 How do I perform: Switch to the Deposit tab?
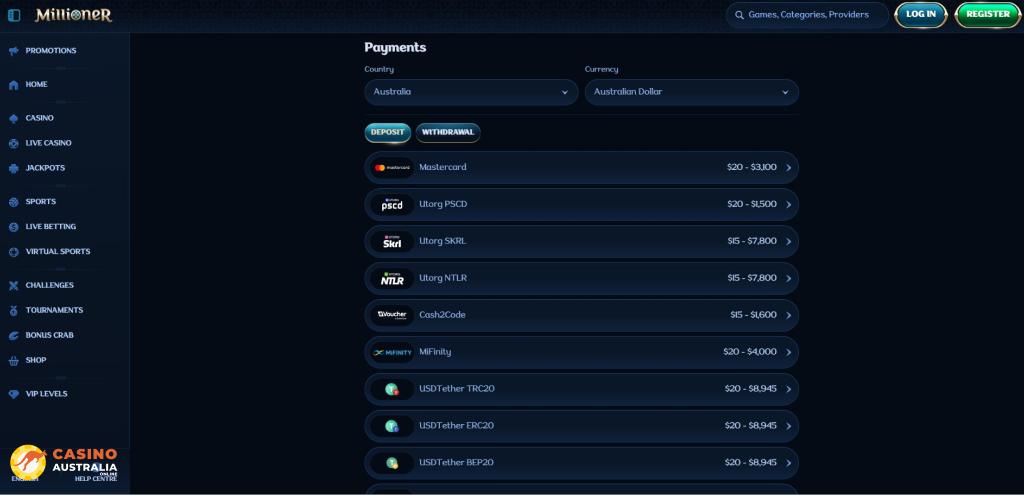pos(387,133)
